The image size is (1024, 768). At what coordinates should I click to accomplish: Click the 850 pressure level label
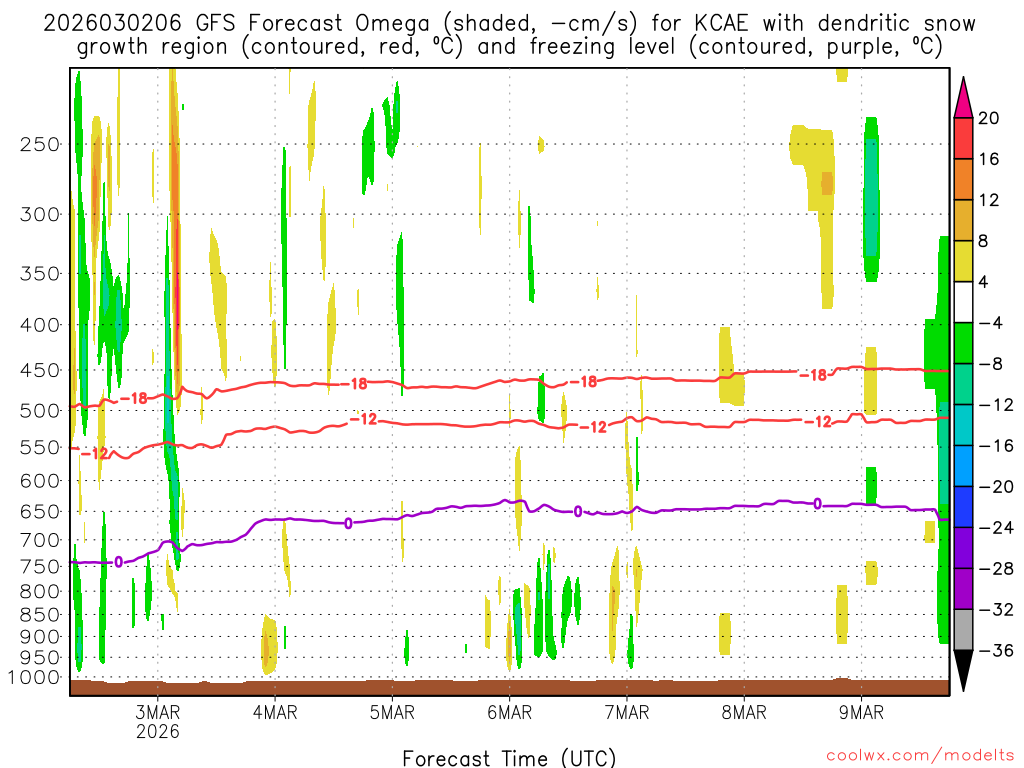coord(40,615)
